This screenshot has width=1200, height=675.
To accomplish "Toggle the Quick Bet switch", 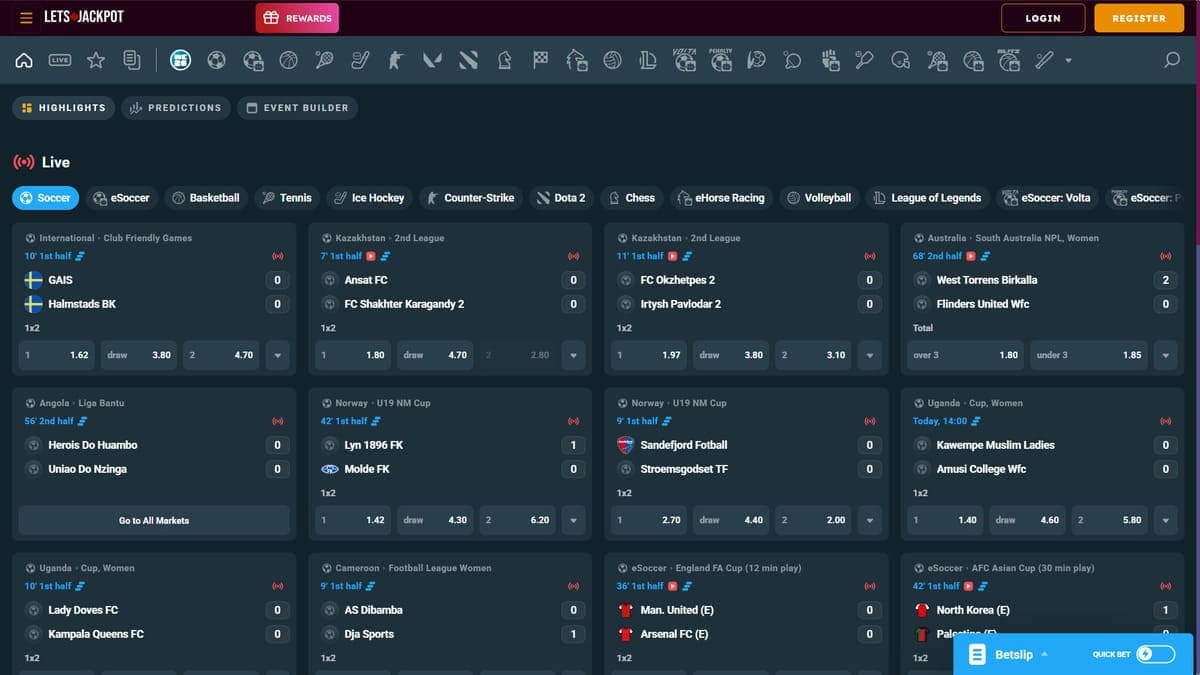I will [1156, 654].
